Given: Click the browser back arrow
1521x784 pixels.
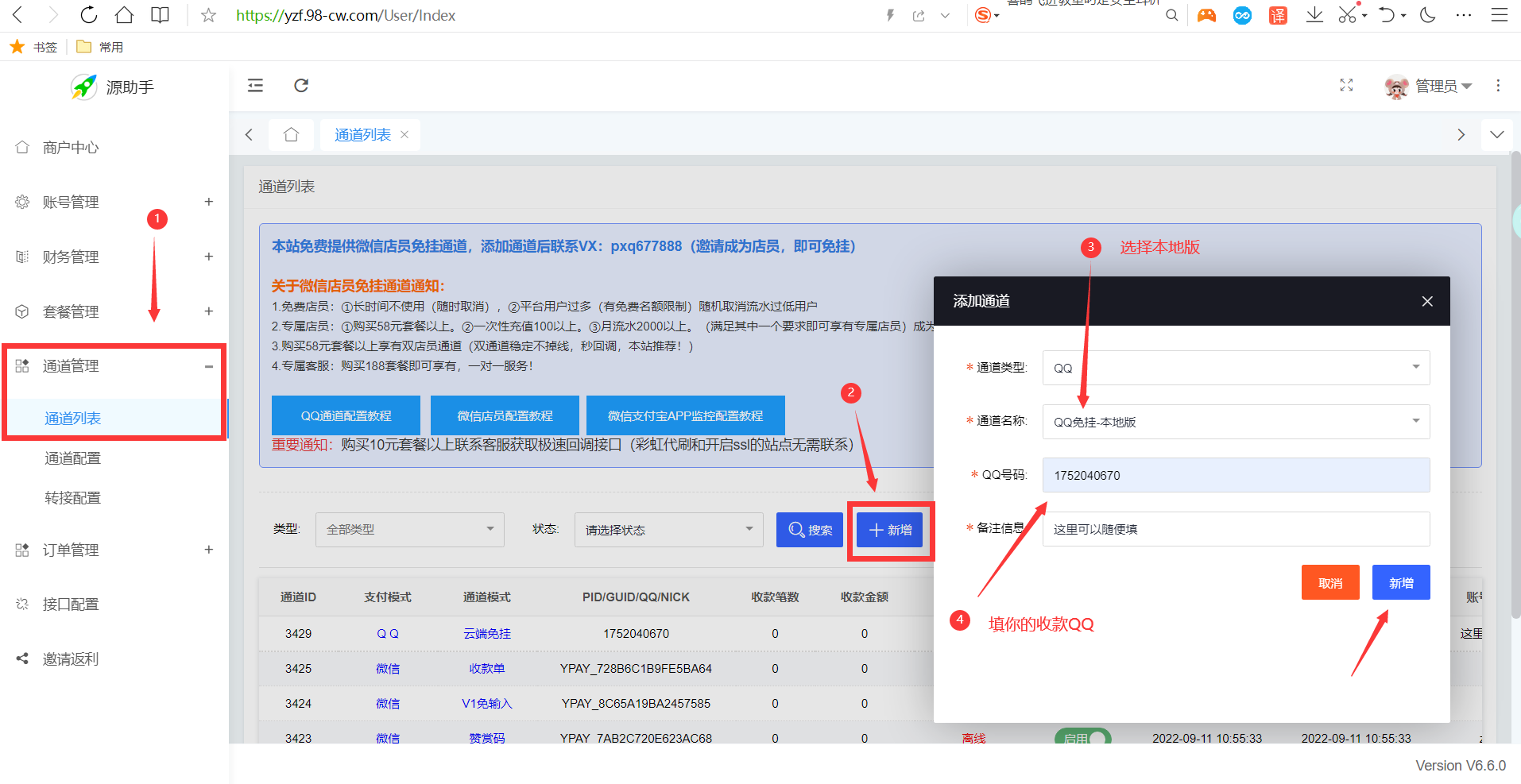Looking at the screenshot, I should pos(18,14).
